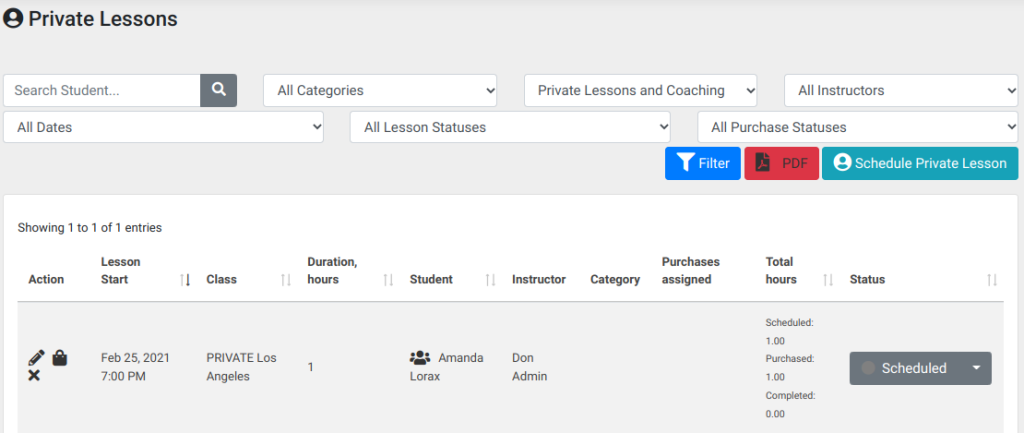Screen dimensions: 1024x433
Task: Sort by Duration hours column arrows
Action: [x=389, y=280]
